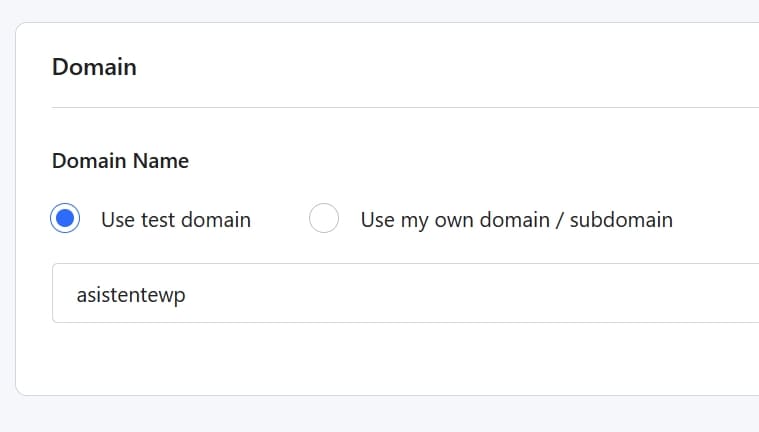Click blank space right of "Domain Name" label
Image resolution: width=759 pixels, height=432 pixels.
tap(450, 160)
